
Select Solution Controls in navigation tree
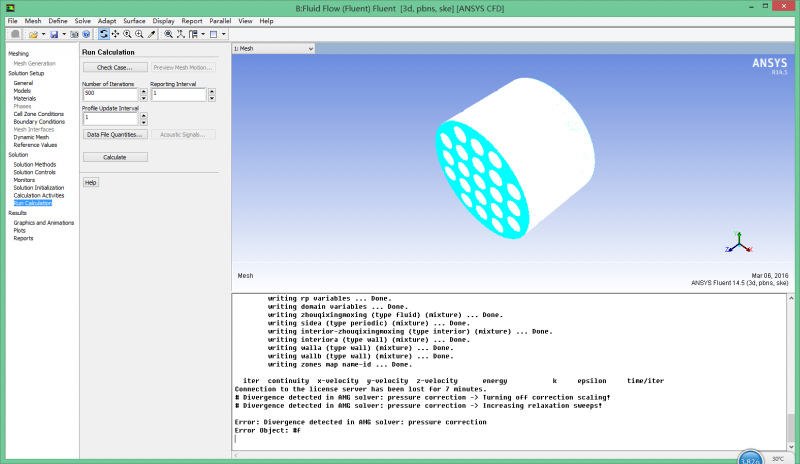35,173
